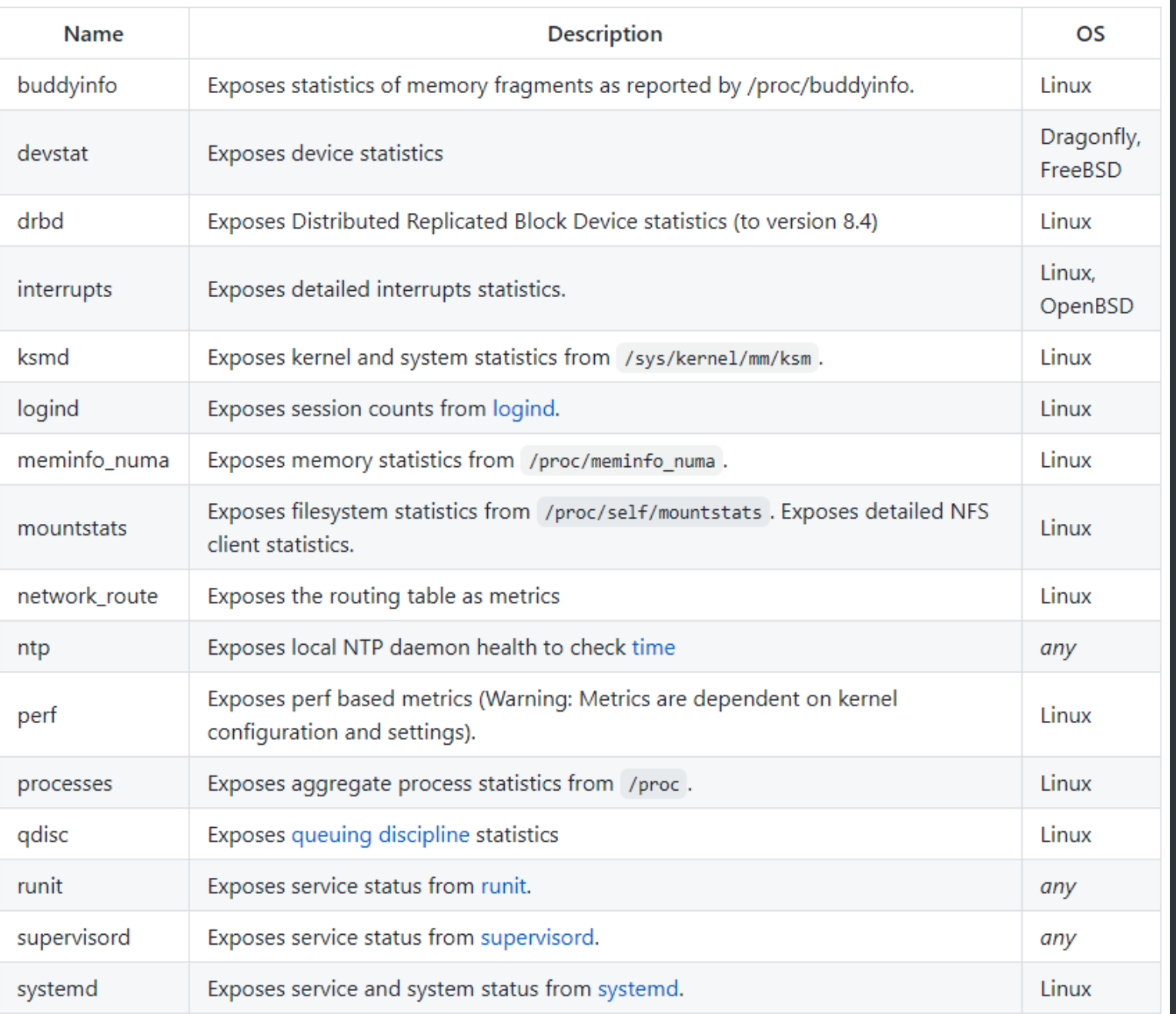Click the 'Name' column header
1176x1014 pixels.
(93, 34)
